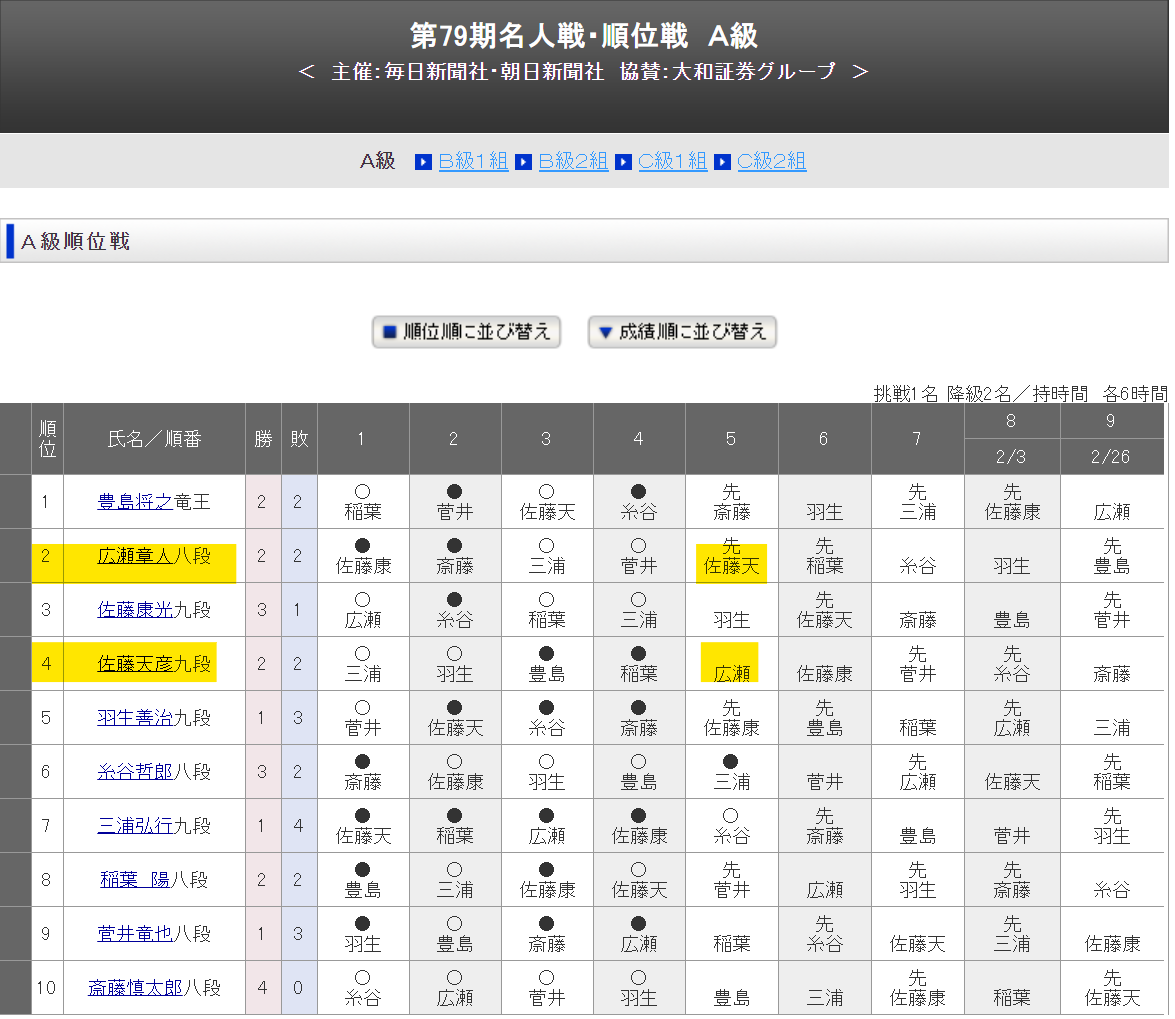This screenshot has width=1175, height=1019.
Task: Click 菅井's round 9 opponent 佐藤康
Action: point(1112,934)
